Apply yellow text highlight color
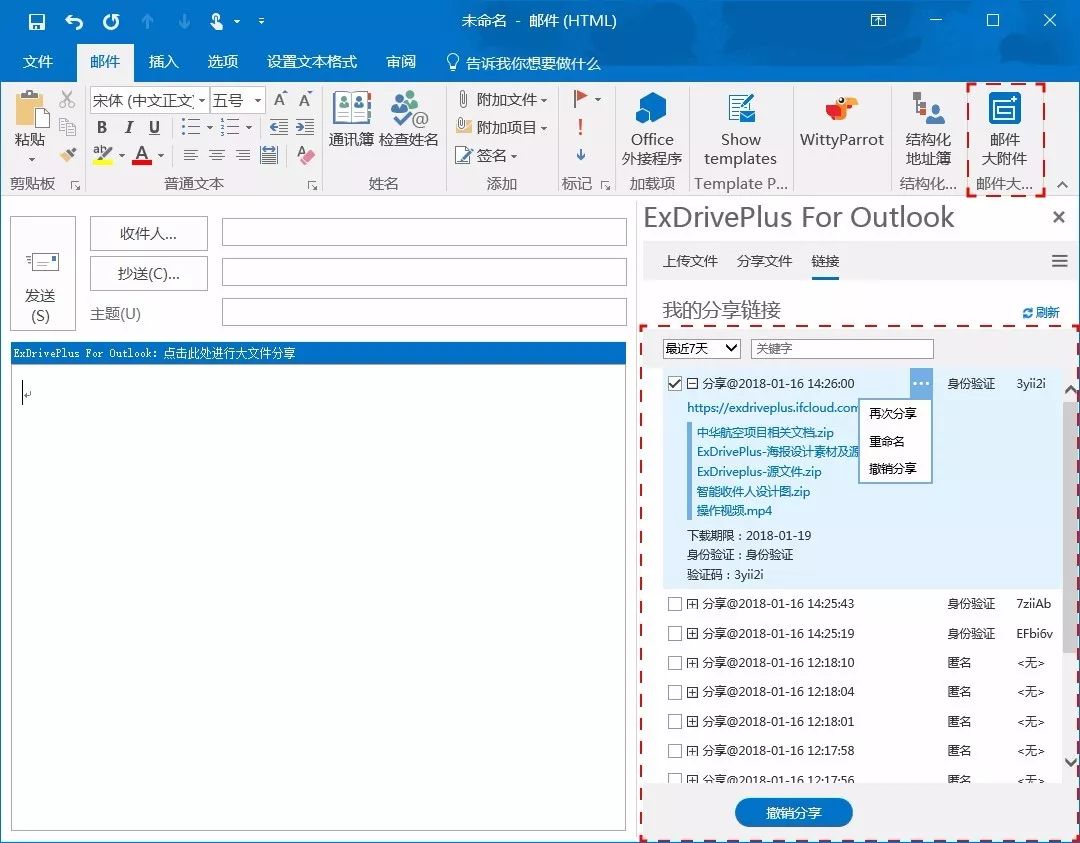Image resolution: width=1080 pixels, height=843 pixels. [103, 155]
